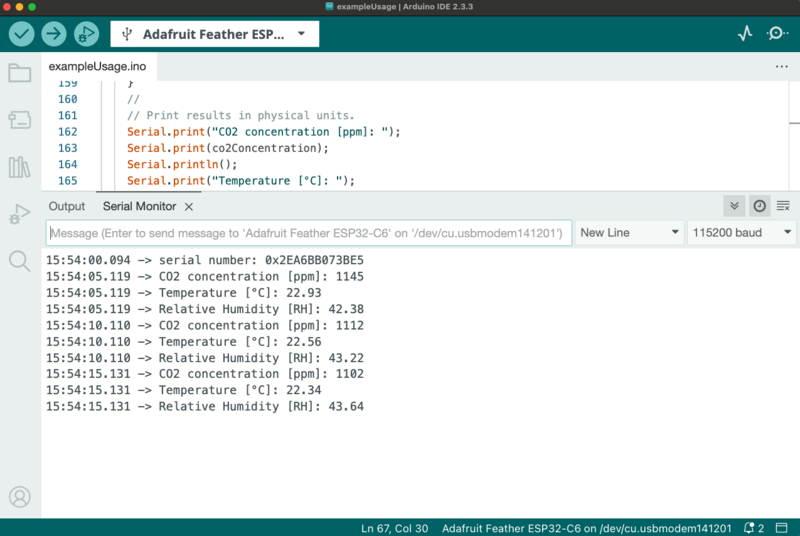Open the Library Manager books icon
This screenshot has height=536, width=800.
pos(20,167)
